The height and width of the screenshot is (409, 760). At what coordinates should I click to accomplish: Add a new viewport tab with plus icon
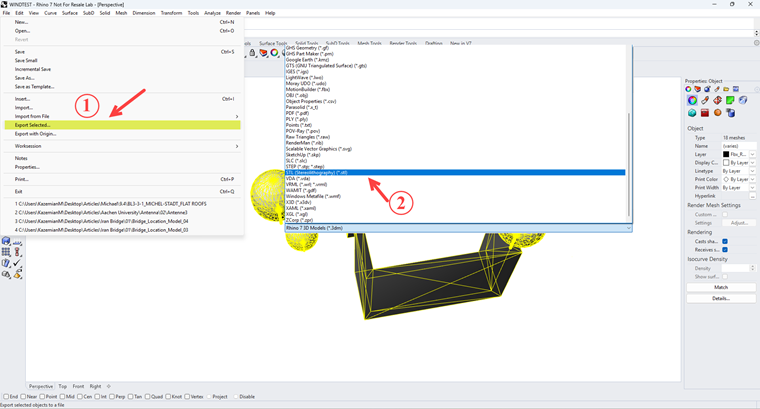[x=109, y=386]
